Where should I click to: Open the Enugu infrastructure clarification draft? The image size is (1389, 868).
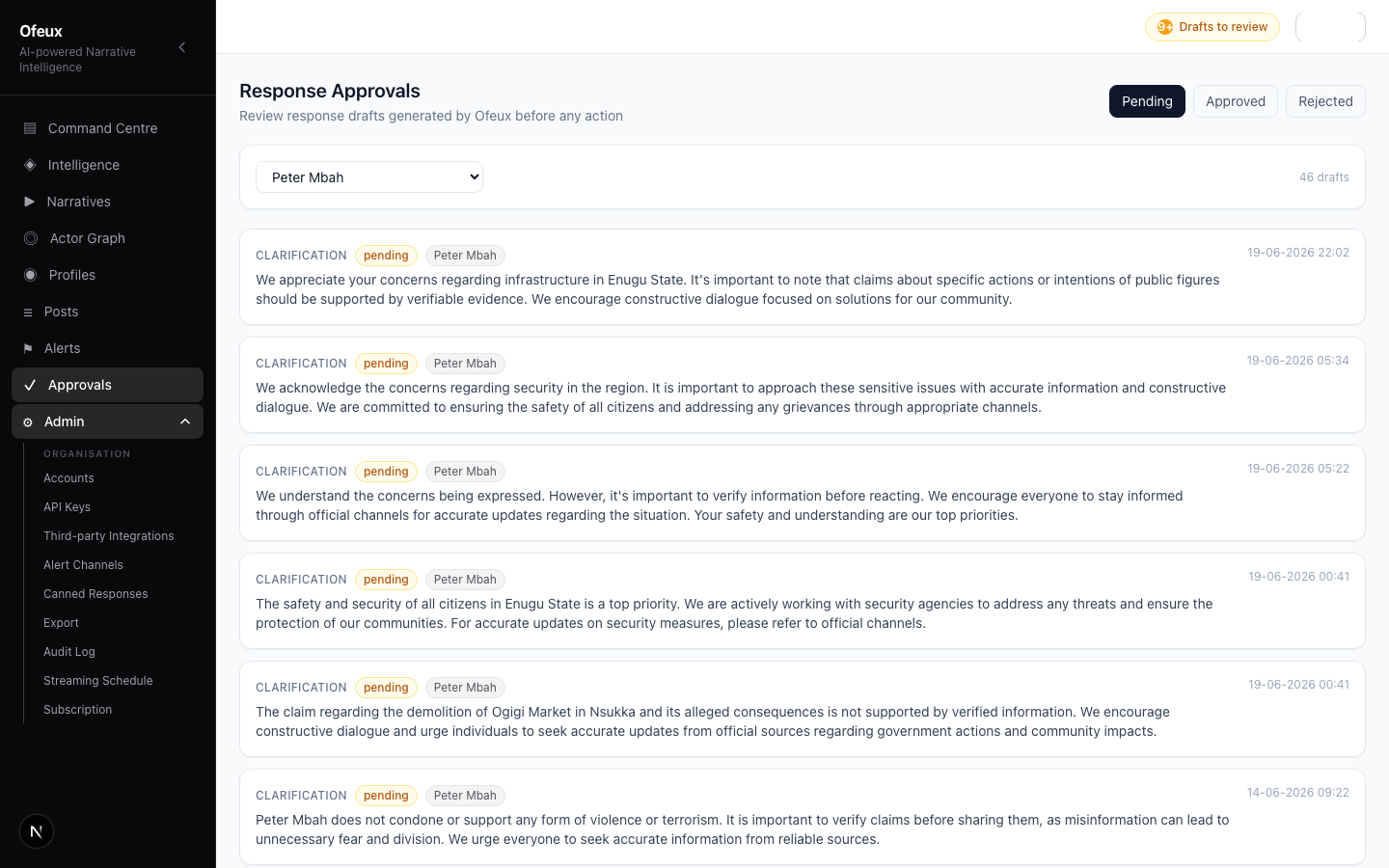[x=803, y=277]
